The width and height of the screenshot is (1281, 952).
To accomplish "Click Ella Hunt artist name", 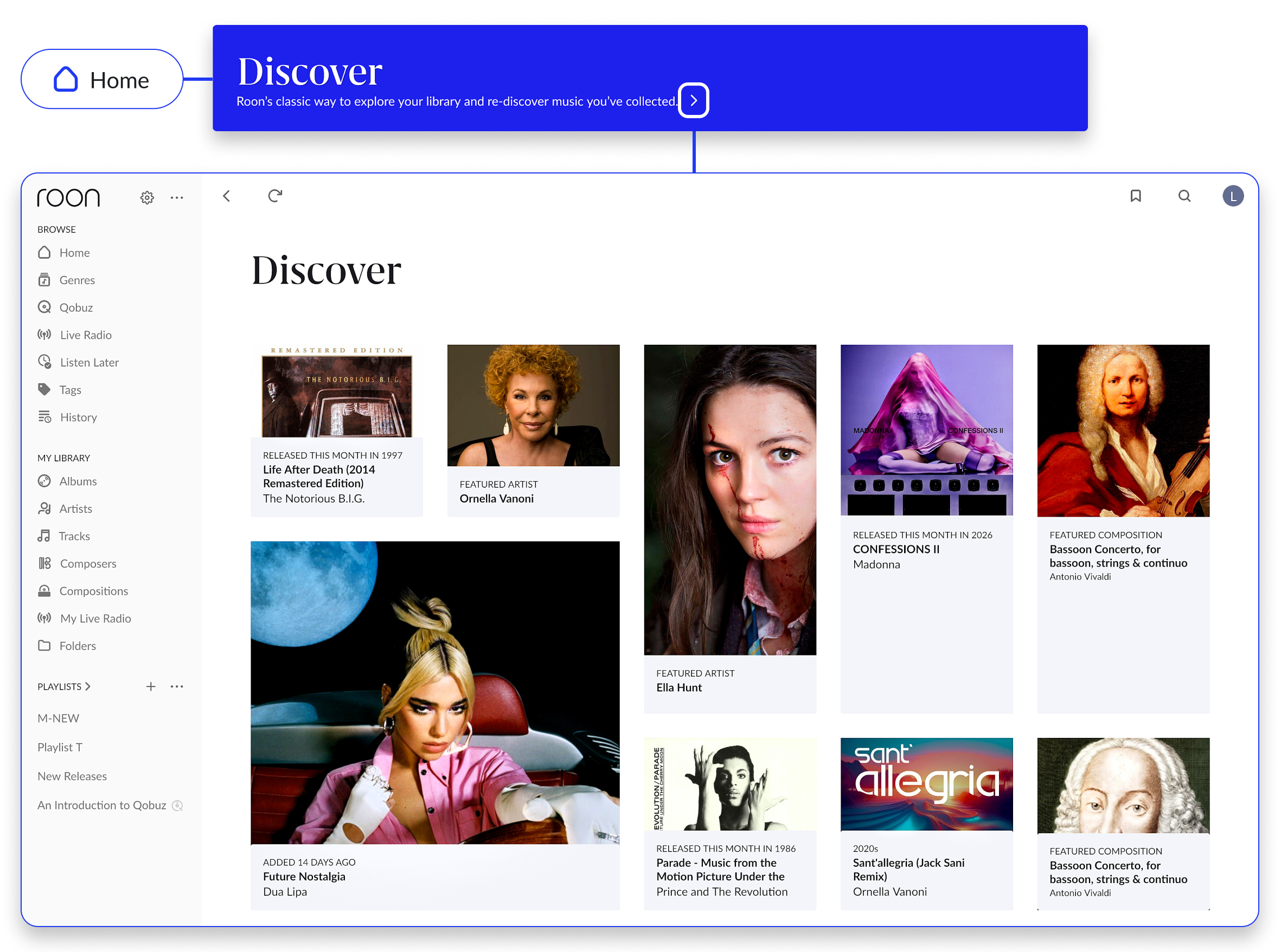I will click(678, 687).
